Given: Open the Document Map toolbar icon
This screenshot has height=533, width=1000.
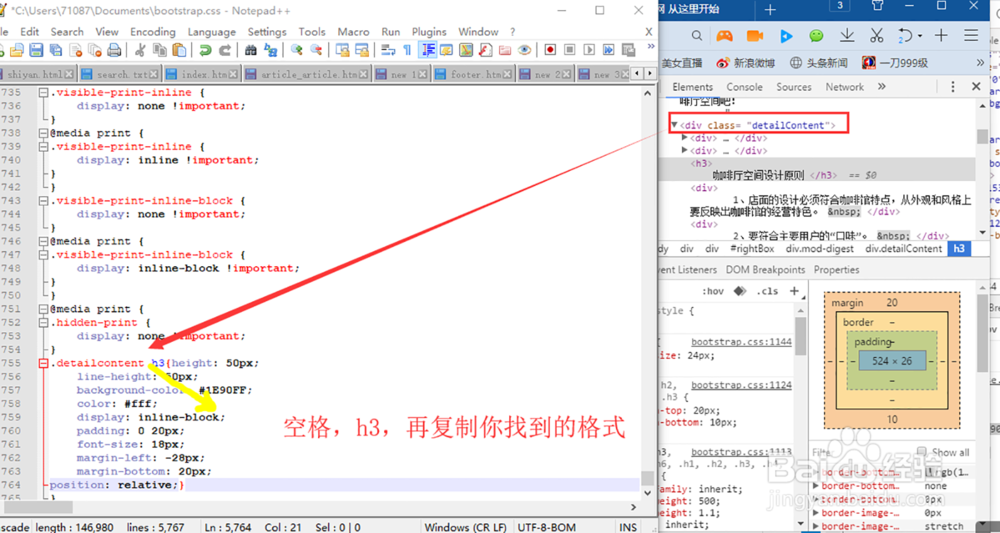Looking at the screenshot, I should pos(466,50).
